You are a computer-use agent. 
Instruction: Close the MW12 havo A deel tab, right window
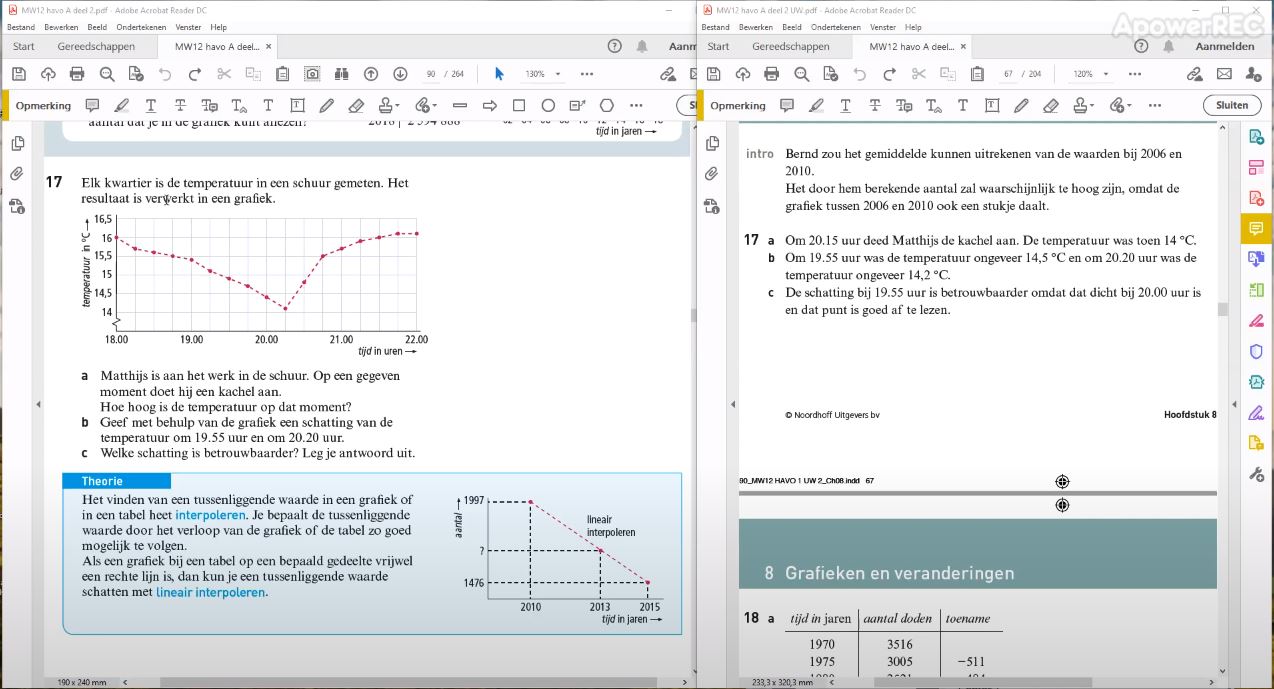963,46
